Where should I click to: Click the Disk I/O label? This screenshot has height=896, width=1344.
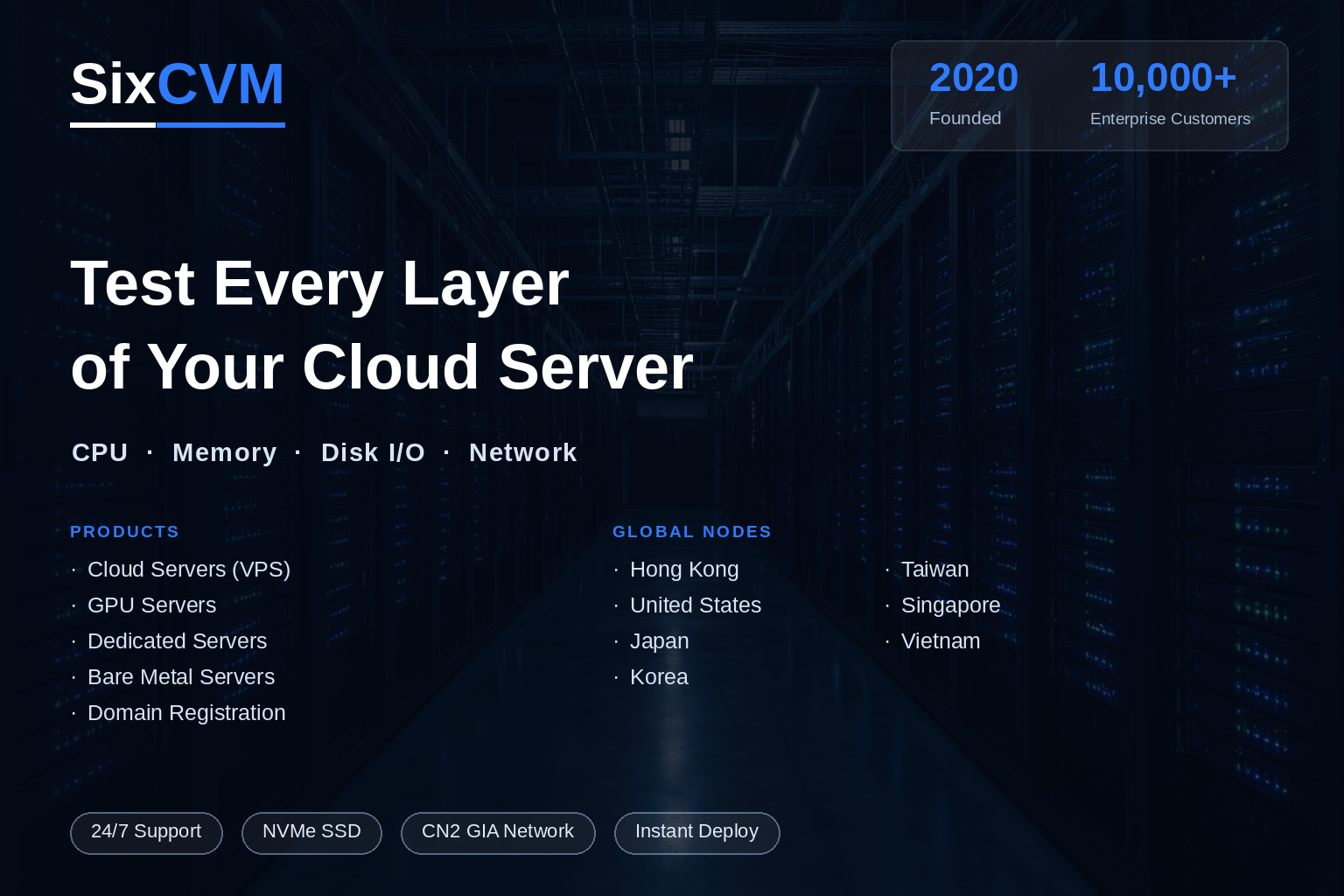click(x=374, y=452)
